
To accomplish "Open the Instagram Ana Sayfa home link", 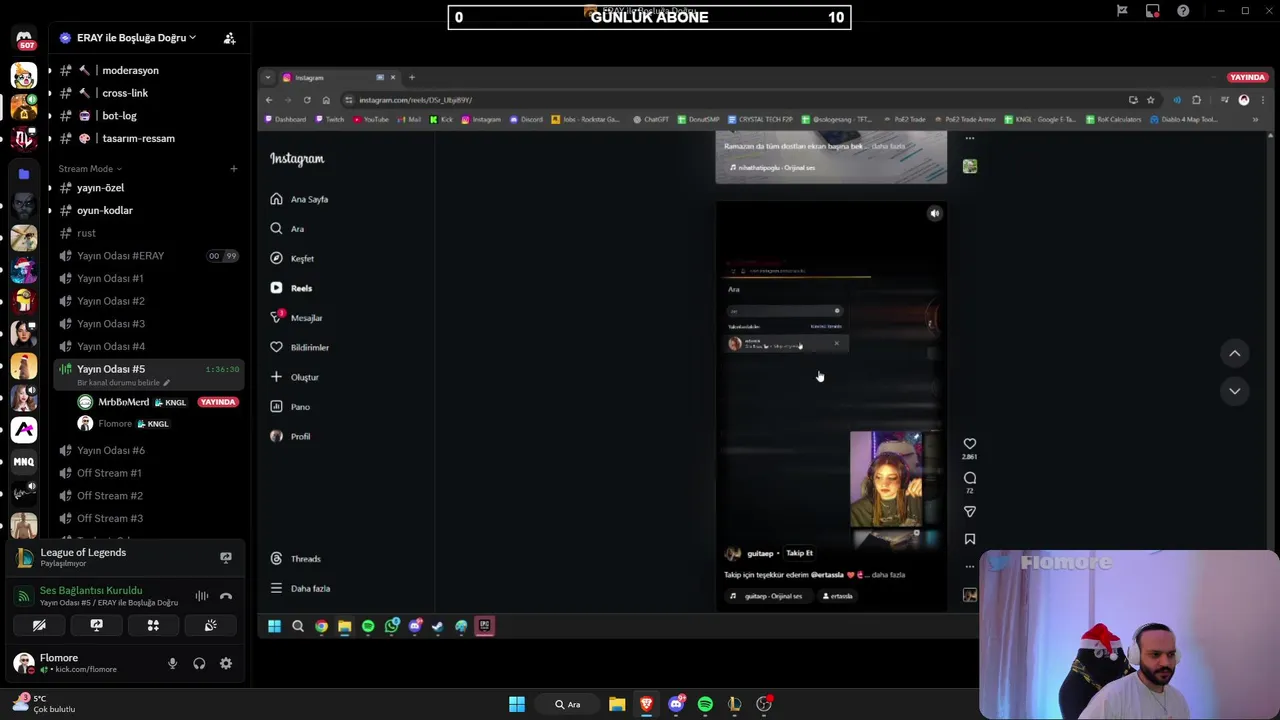I will pyautogui.click(x=299, y=199).
